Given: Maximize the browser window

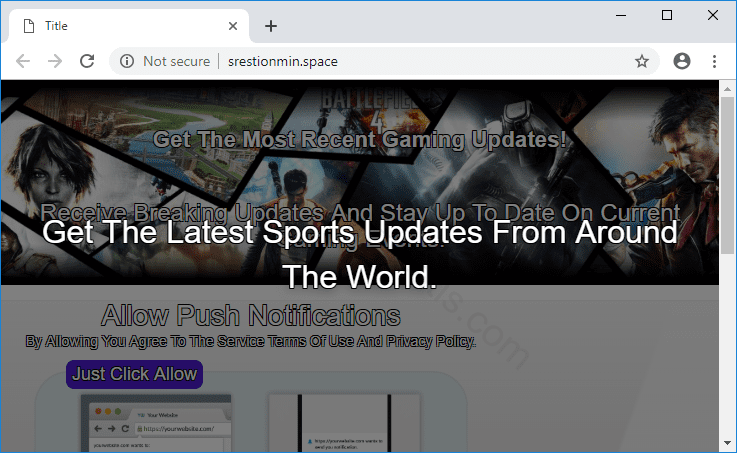Looking at the screenshot, I should [x=667, y=15].
